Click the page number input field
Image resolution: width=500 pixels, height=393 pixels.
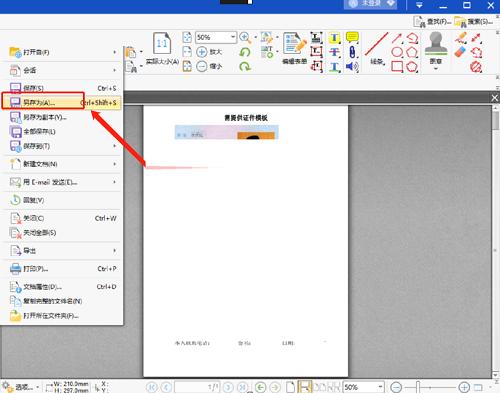[197, 387]
